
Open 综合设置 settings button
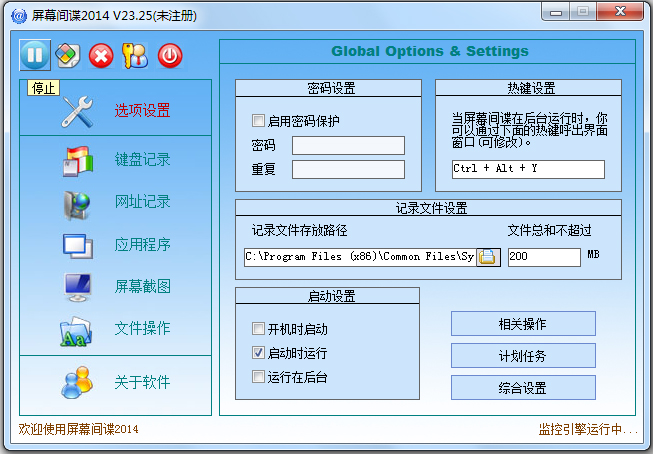[523, 387]
